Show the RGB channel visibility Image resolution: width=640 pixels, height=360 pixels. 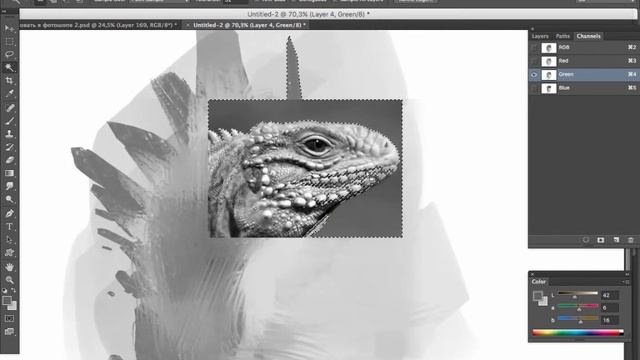tap(534, 48)
